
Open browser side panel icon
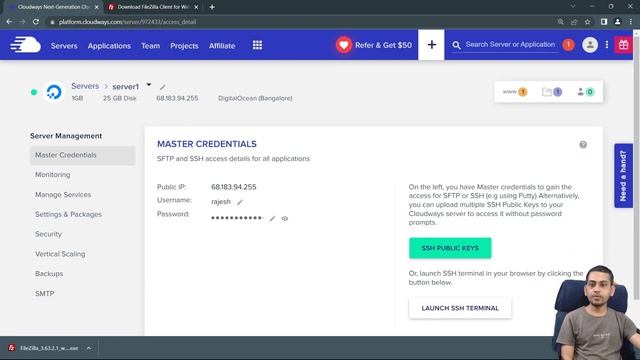pos(604,22)
